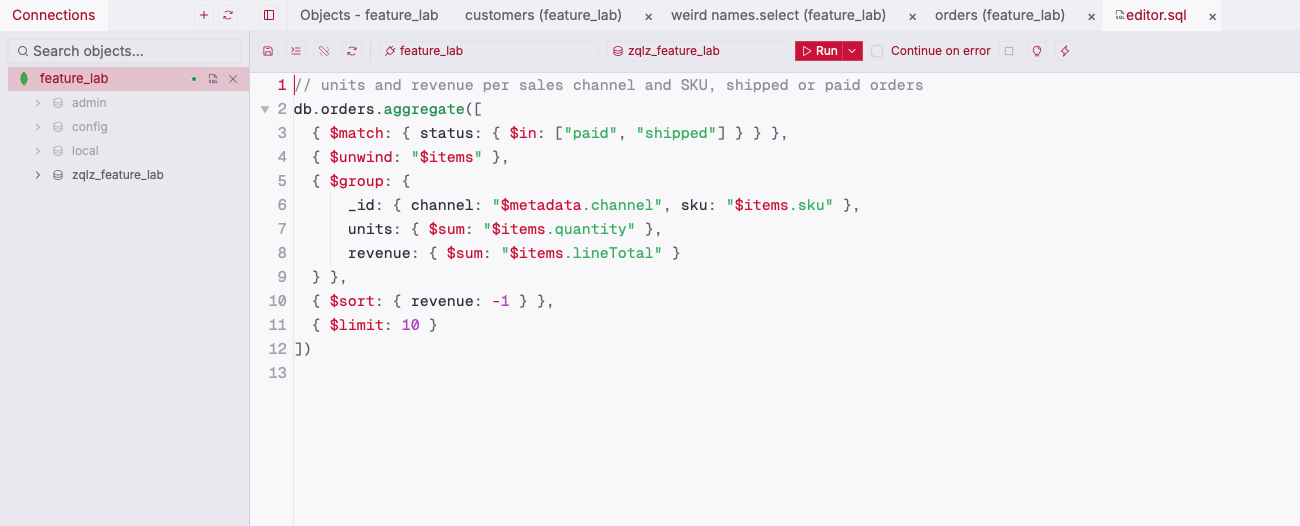Screen dimensions: 1300x526
Task: Switch to Objects - feature_lab tab
Action: click(x=369, y=15)
